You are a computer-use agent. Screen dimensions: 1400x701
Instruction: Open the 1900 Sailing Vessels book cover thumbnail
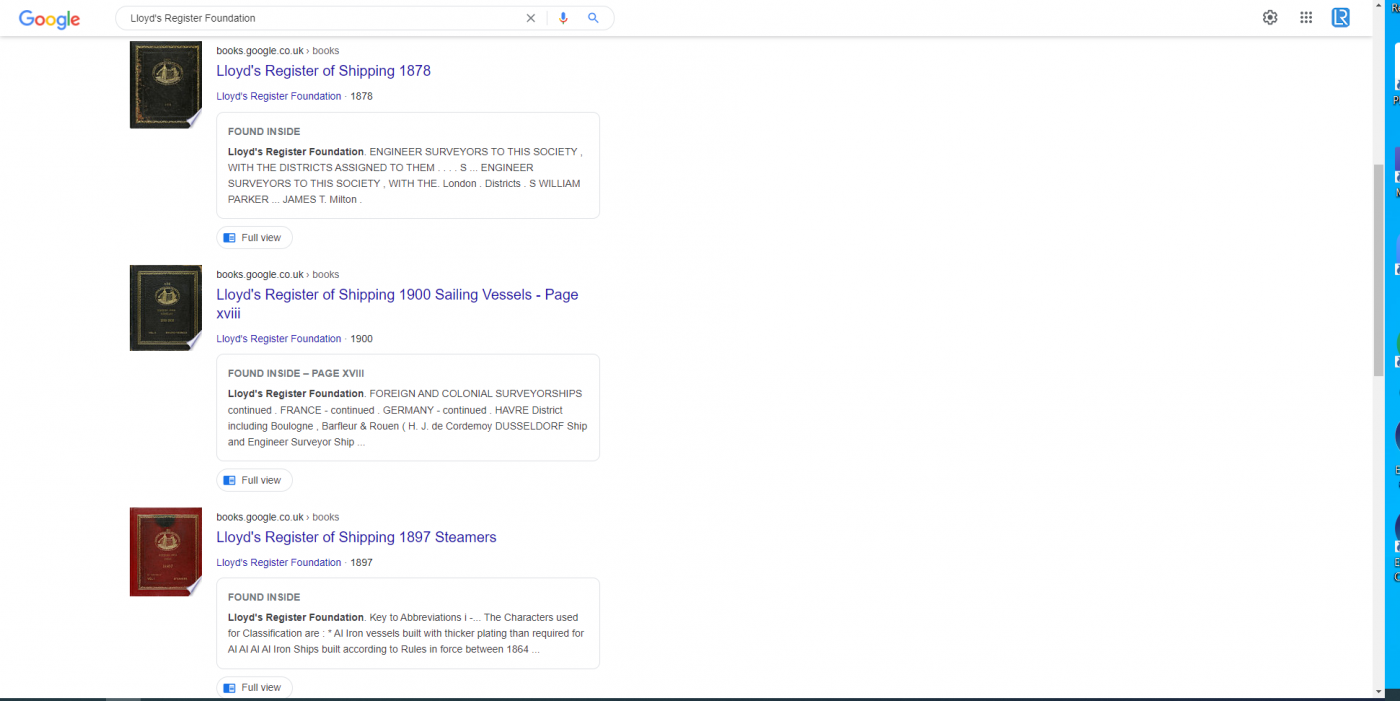(x=166, y=308)
